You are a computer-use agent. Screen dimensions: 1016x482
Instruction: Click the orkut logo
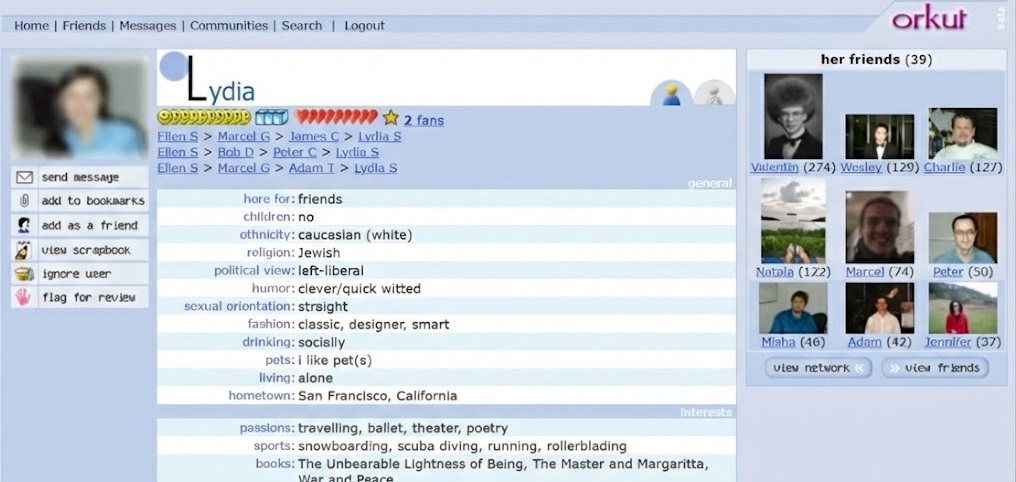pyautogui.click(x=929, y=19)
